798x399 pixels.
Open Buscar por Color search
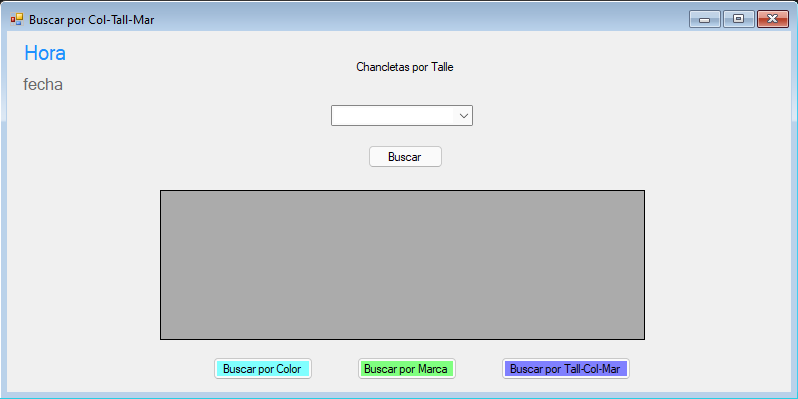[x=263, y=369]
